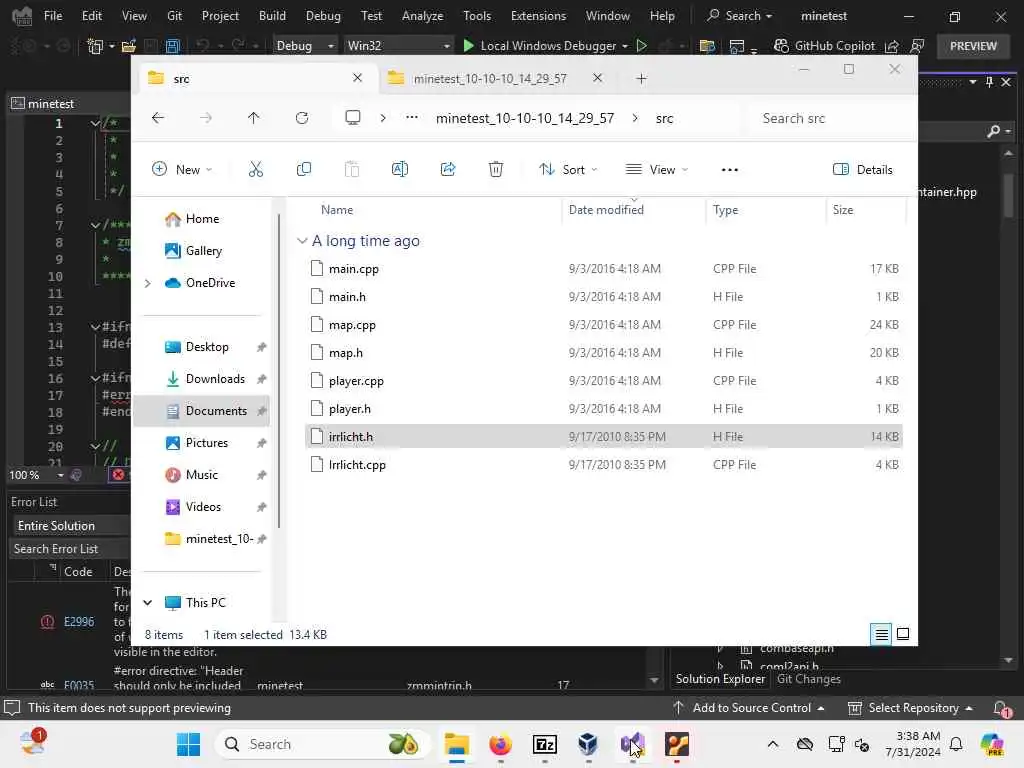Refresh the src folder view

(x=302, y=118)
